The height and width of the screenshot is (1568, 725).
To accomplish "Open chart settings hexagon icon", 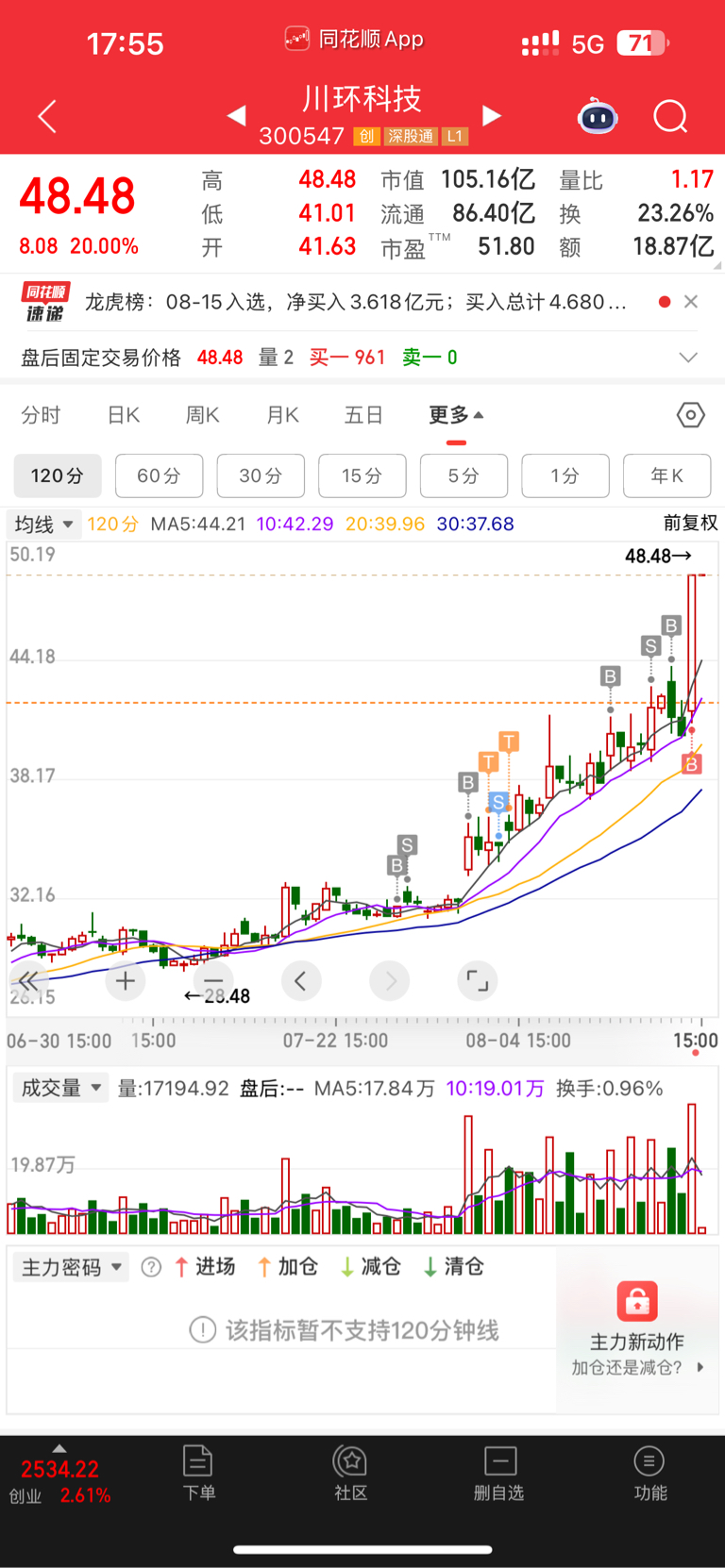I will pos(690,415).
